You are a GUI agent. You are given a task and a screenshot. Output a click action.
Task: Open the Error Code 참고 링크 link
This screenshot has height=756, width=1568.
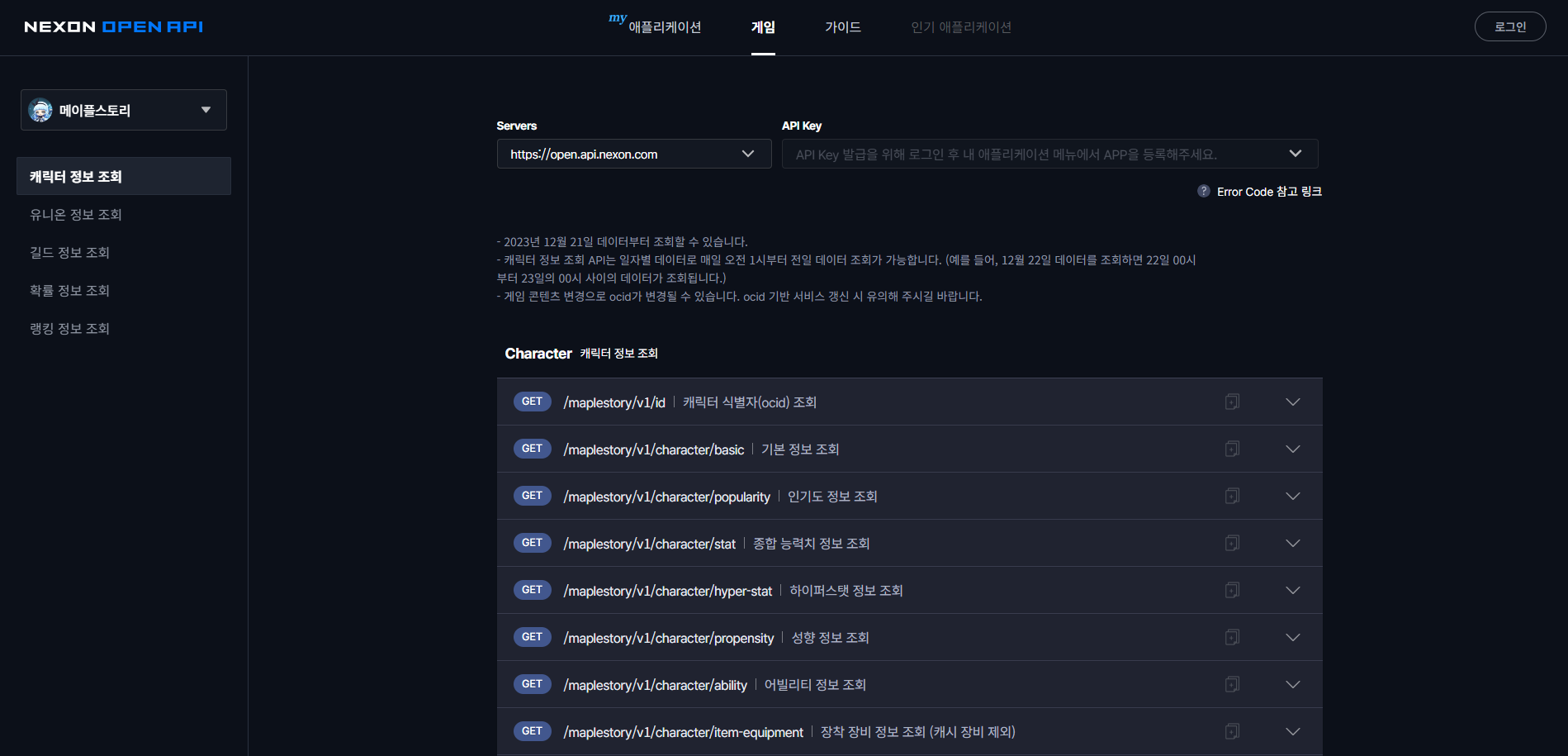click(1269, 191)
